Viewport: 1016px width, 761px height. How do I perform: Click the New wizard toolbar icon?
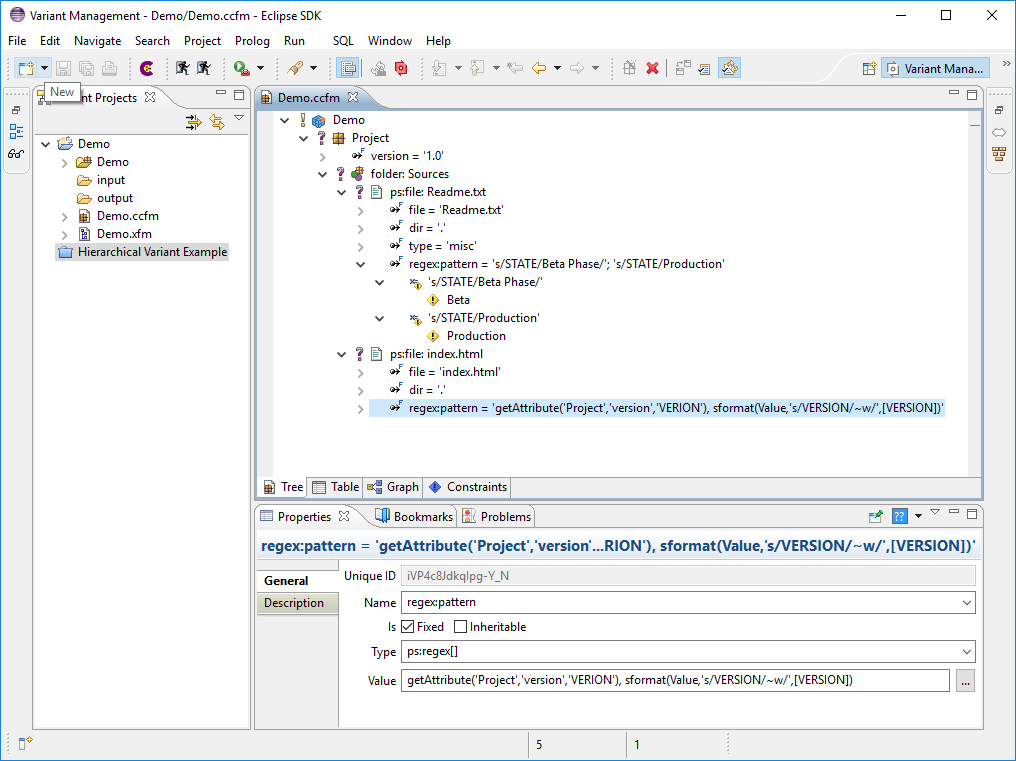pos(26,68)
